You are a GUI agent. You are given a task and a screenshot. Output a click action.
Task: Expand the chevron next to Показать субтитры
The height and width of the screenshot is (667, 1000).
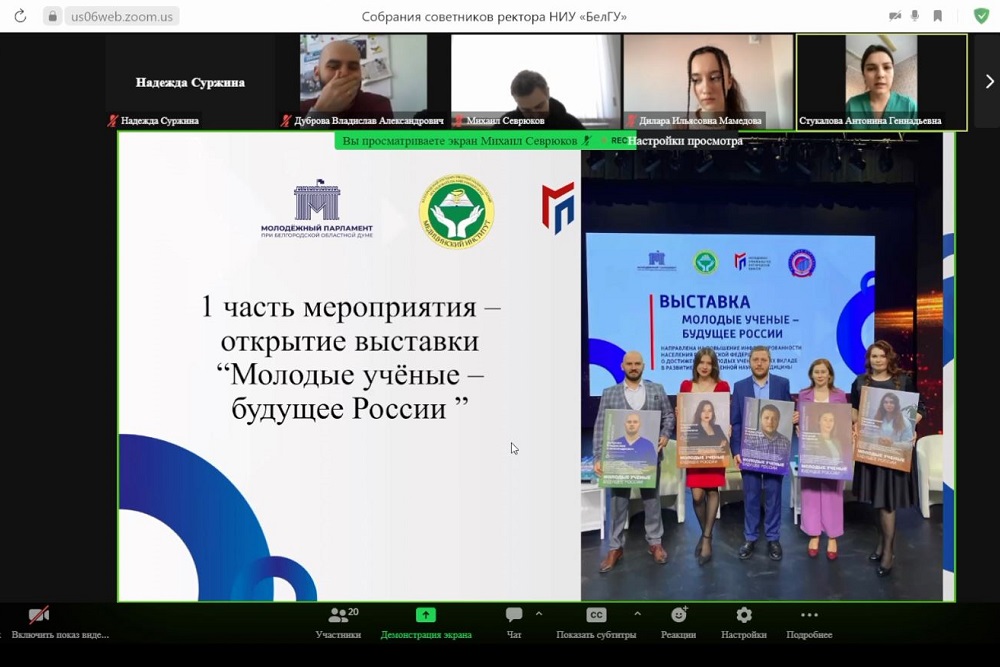pyautogui.click(x=637, y=613)
